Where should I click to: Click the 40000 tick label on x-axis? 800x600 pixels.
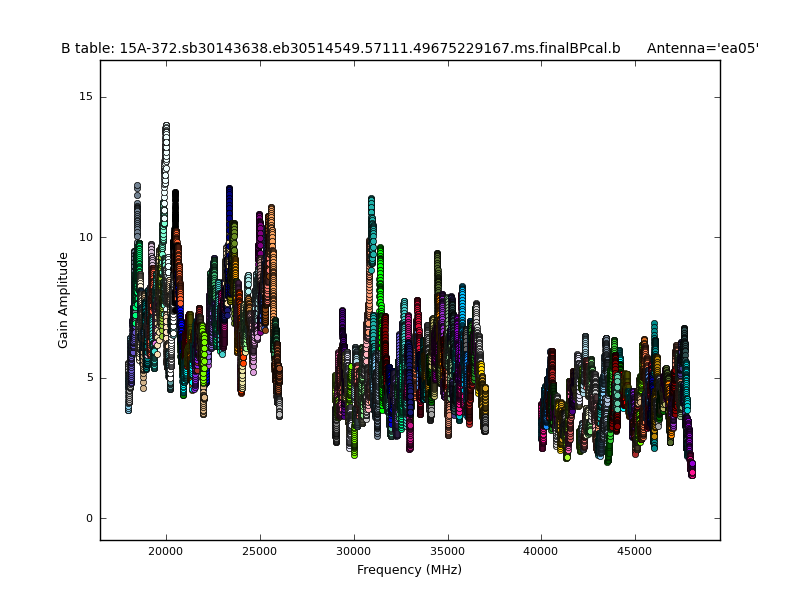541,550
